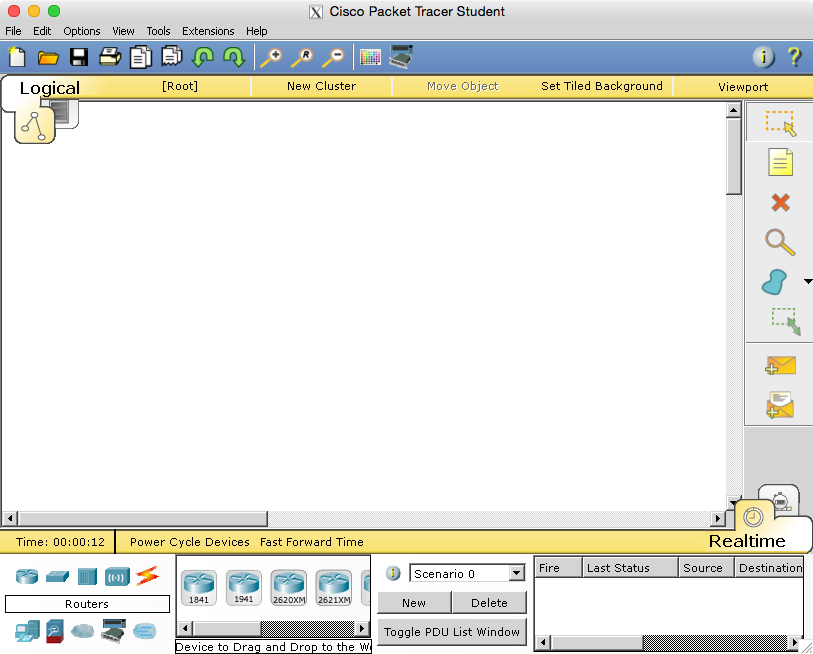Add Simple PDU envelope icon
This screenshot has width=813, height=654.
(x=780, y=365)
